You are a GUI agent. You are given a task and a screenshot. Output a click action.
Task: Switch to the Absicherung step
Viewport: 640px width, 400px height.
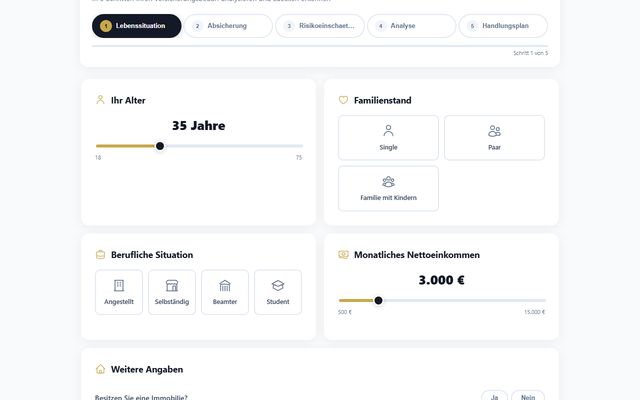pos(228,26)
